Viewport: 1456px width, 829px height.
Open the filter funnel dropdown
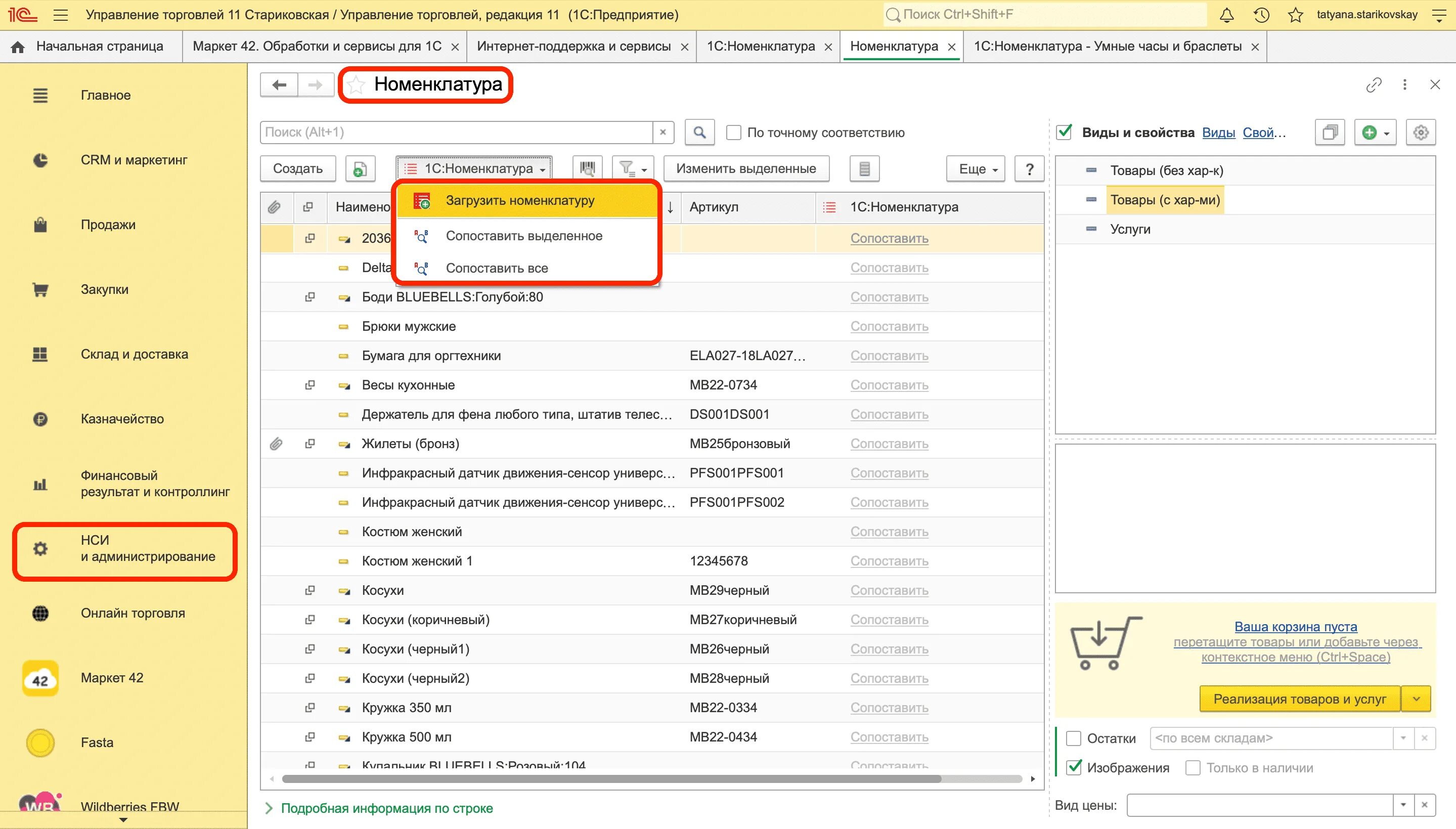pyautogui.click(x=633, y=168)
